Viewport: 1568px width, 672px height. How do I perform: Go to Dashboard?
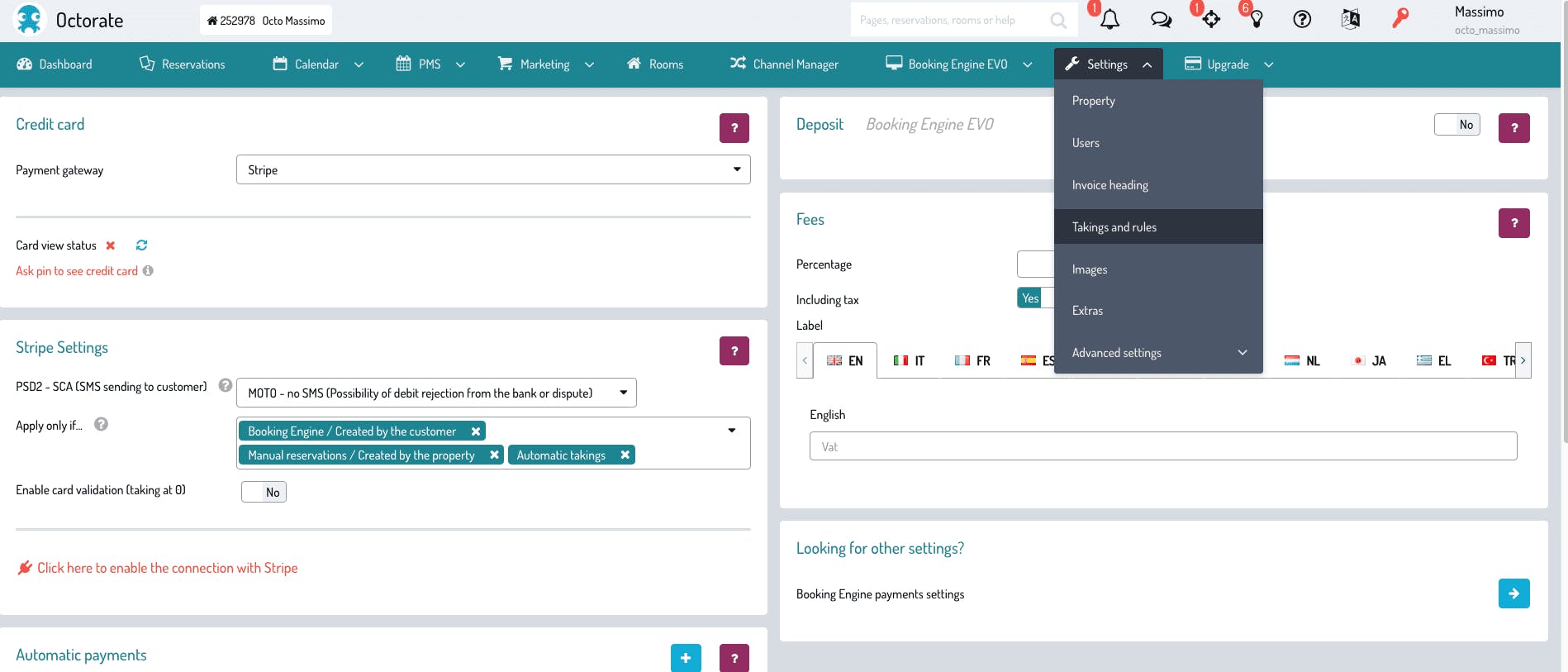[x=55, y=64]
